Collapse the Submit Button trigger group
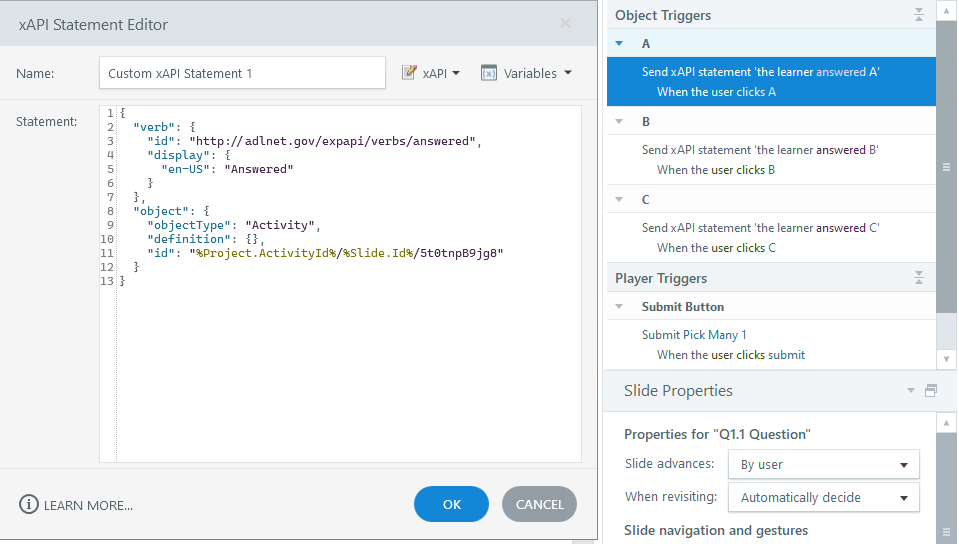 [620, 307]
